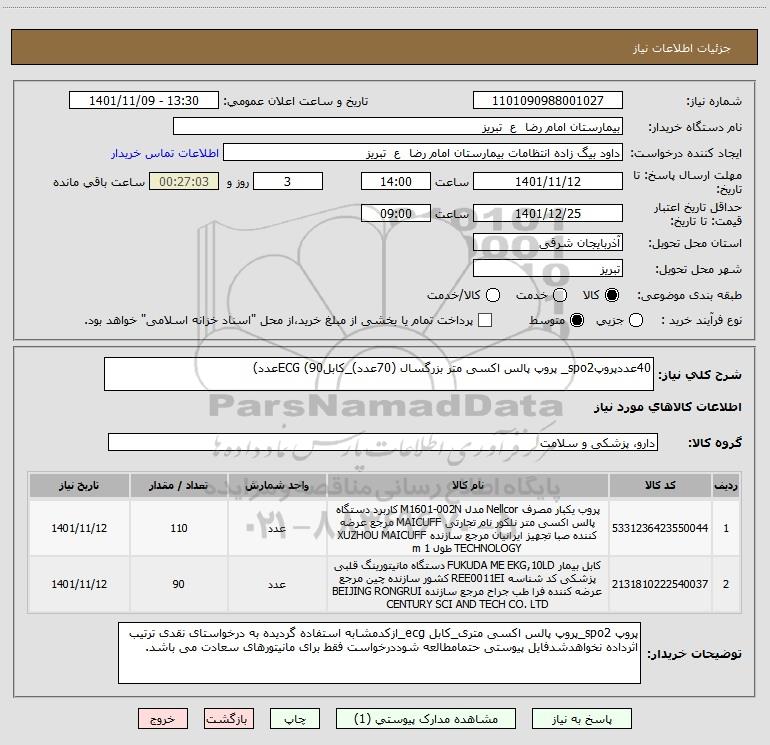This screenshot has height=745, width=770.
Task: Click the شماره نیاز field 1101090988001027
Action: (548, 101)
